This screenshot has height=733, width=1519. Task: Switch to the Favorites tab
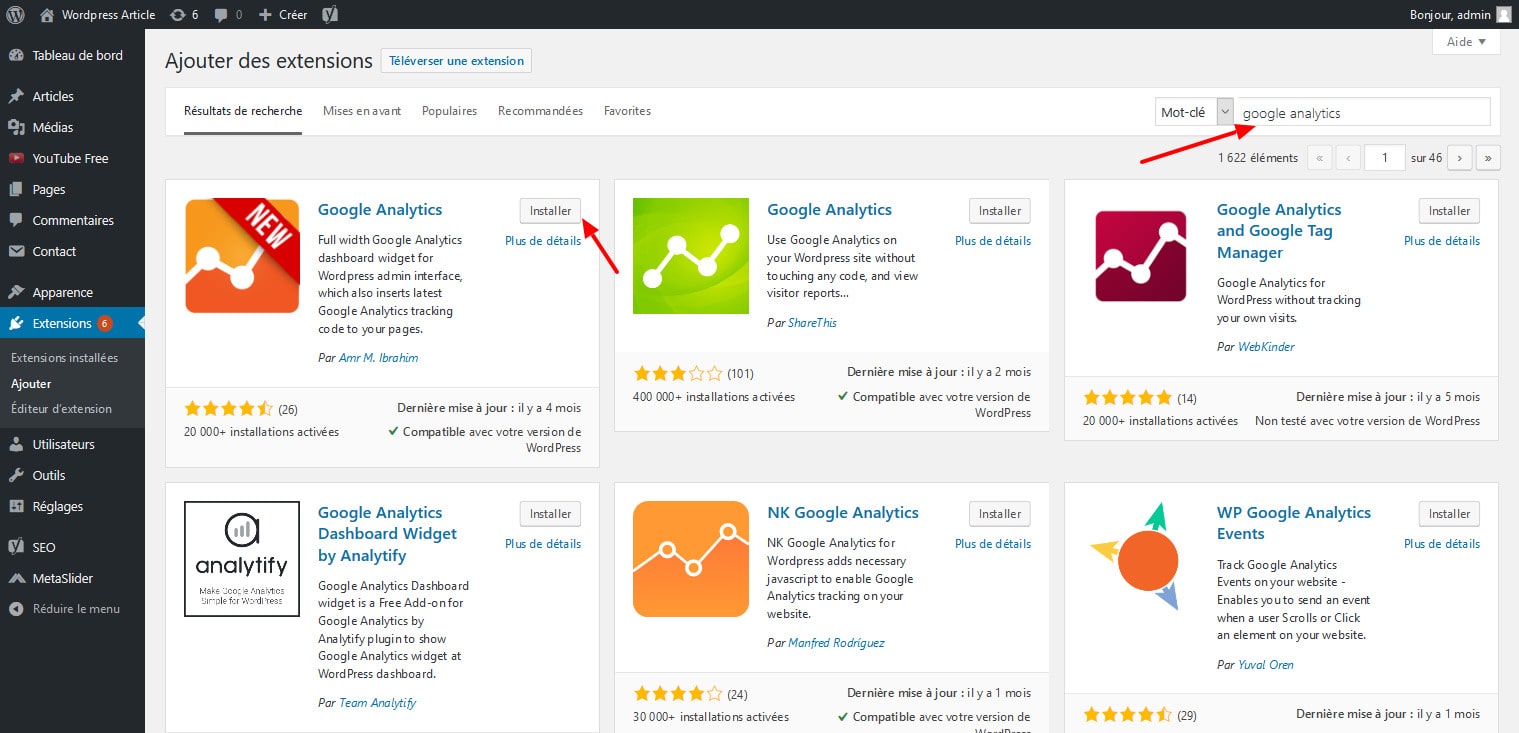click(x=627, y=111)
